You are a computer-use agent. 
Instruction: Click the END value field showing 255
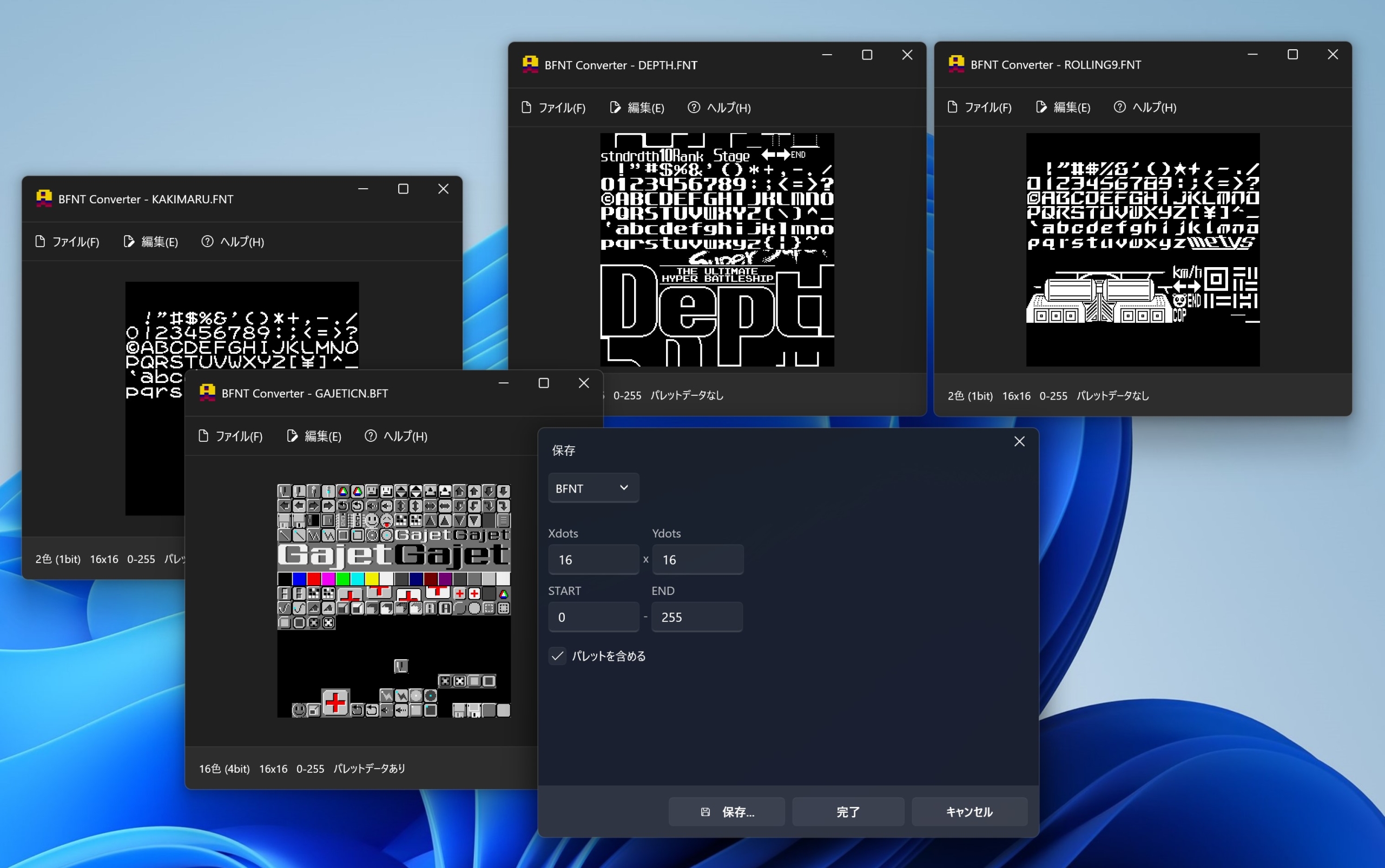pyautogui.click(x=696, y=617)
